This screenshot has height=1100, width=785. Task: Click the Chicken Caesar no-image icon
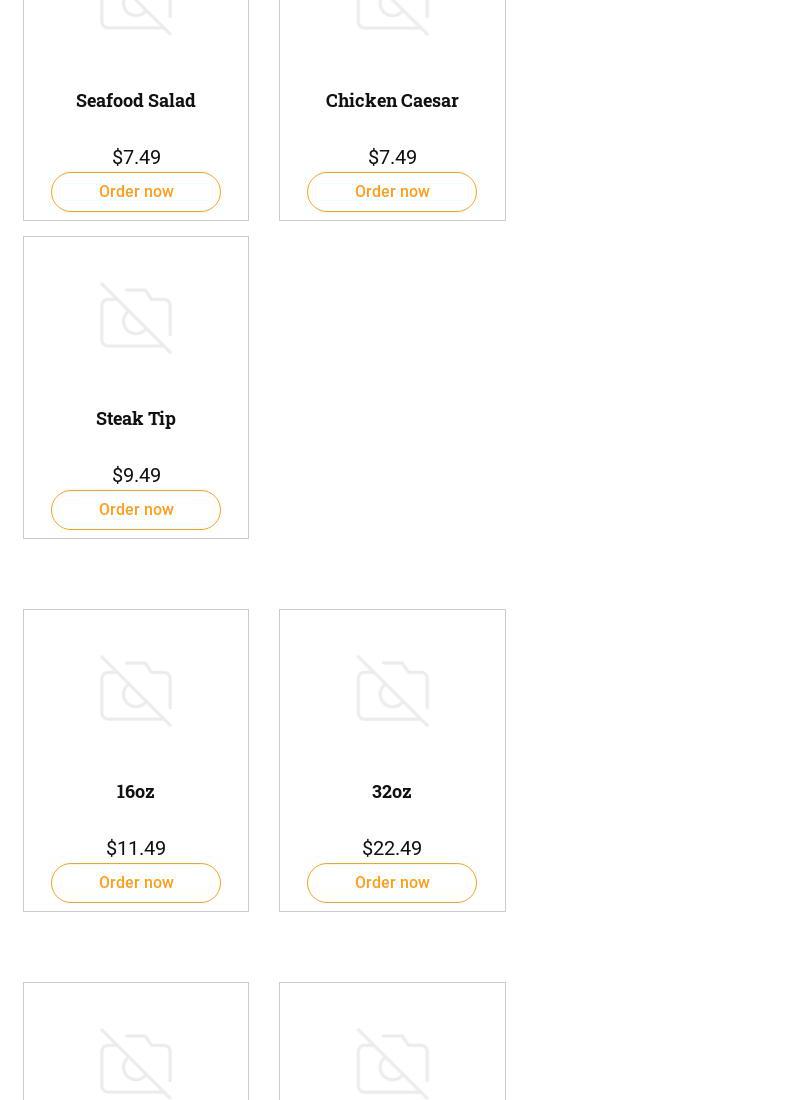pyautogui.click(x=392, y=14)
